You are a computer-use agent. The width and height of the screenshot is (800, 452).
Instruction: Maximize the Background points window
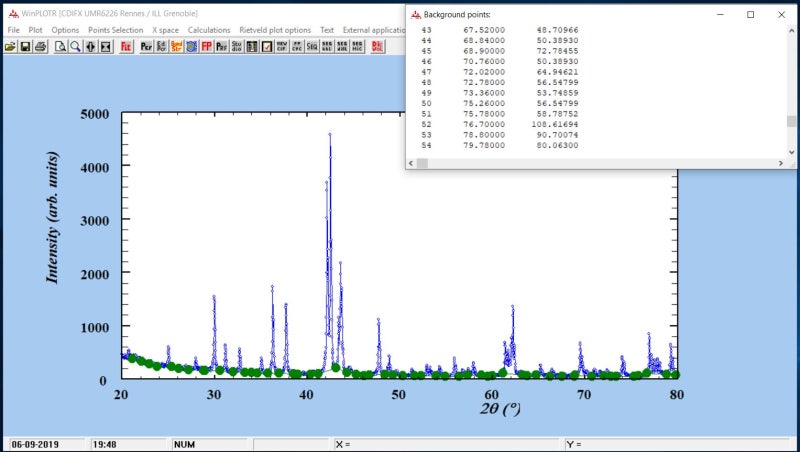tap(751, 14)
